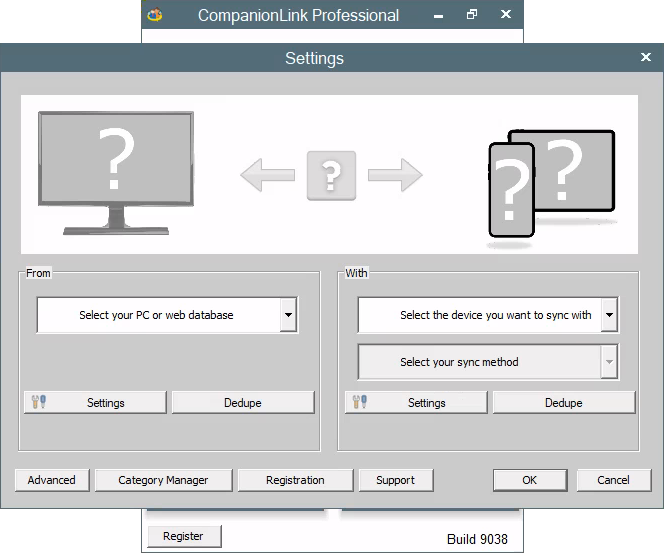Click the monitor question-mark image
The image size is (664, 553).
tap(116, 173)
